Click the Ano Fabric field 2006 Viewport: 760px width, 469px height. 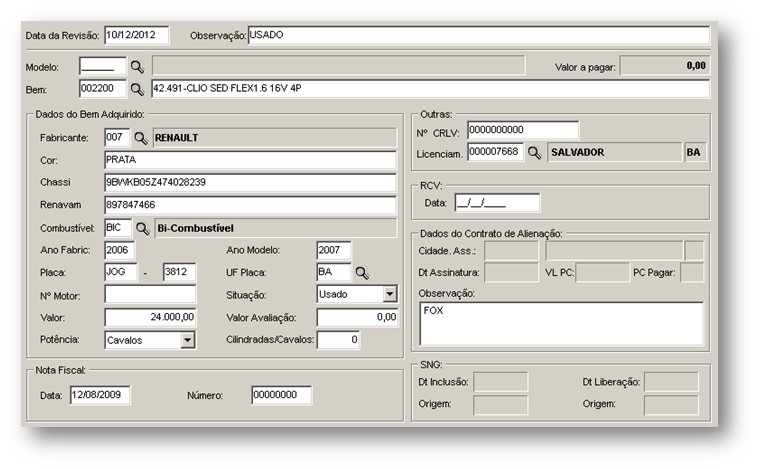point(120,250)
